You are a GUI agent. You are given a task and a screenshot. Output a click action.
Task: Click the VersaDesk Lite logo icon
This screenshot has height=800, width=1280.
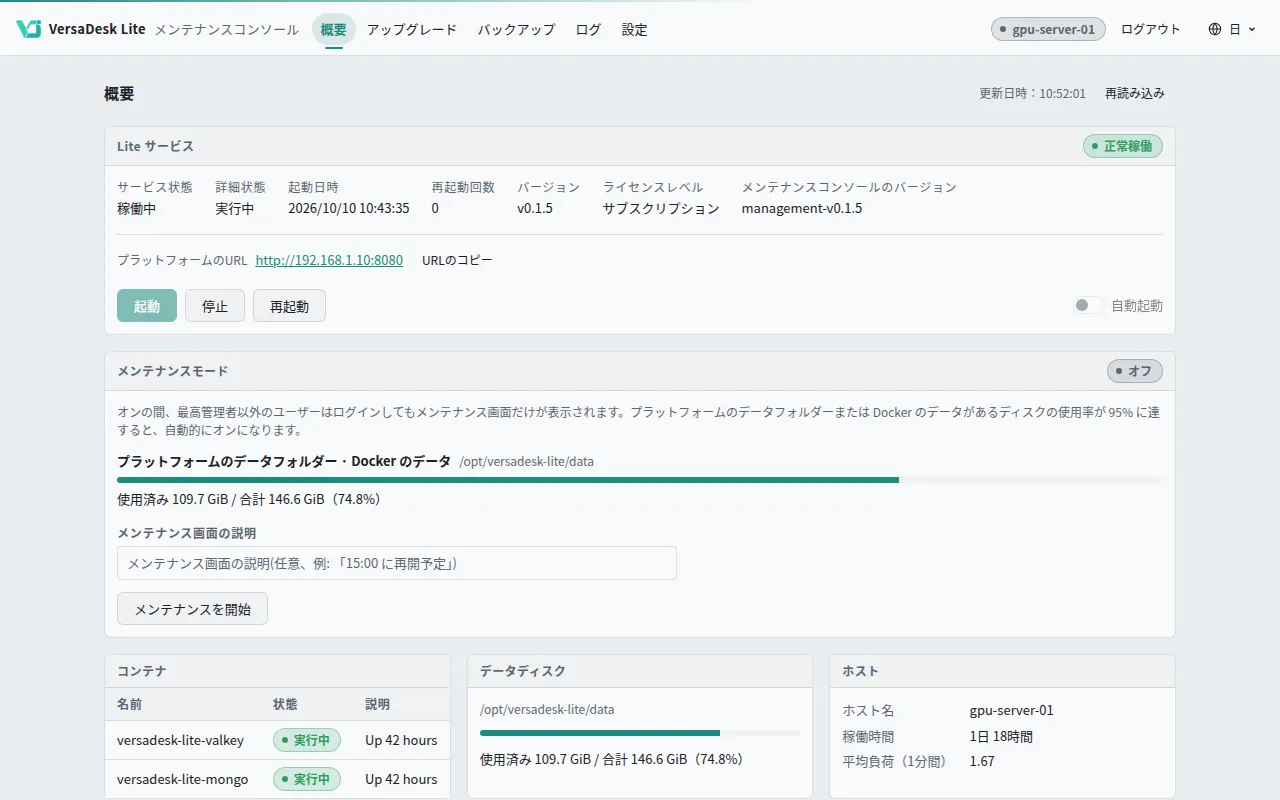point(28,29)
